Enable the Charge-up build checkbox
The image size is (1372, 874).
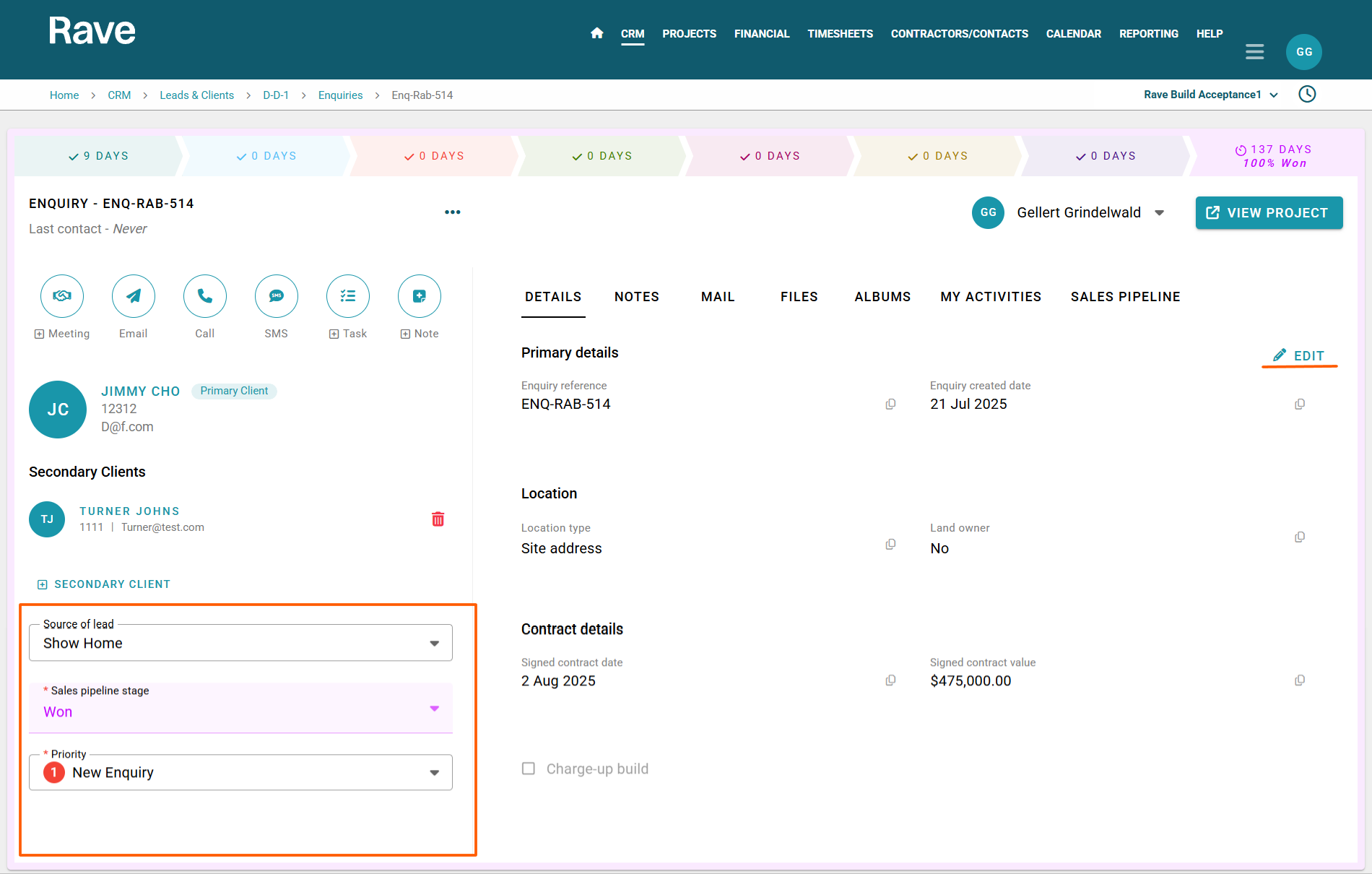tap(529, 769)
